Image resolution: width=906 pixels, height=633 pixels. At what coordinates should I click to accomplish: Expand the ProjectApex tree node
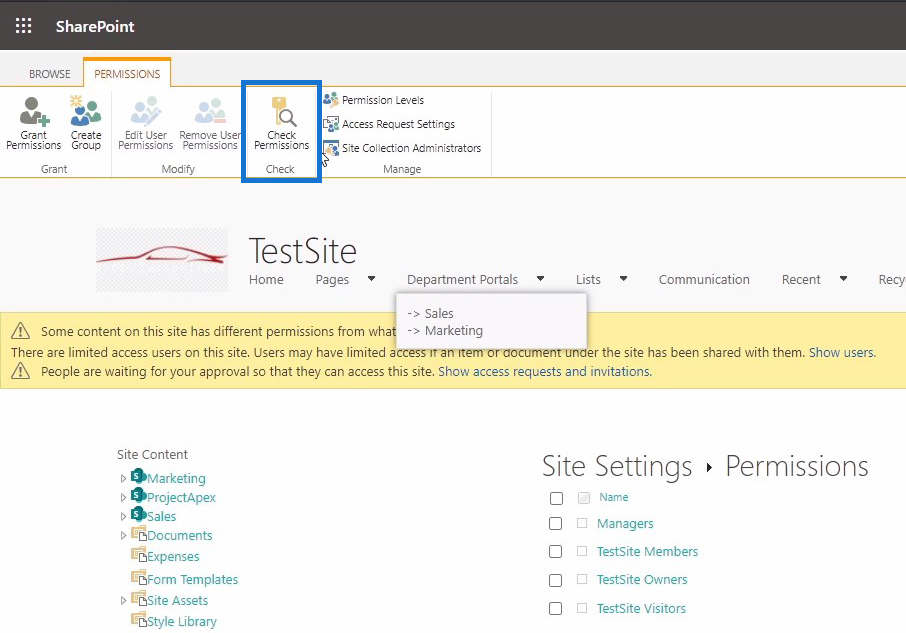123,497
